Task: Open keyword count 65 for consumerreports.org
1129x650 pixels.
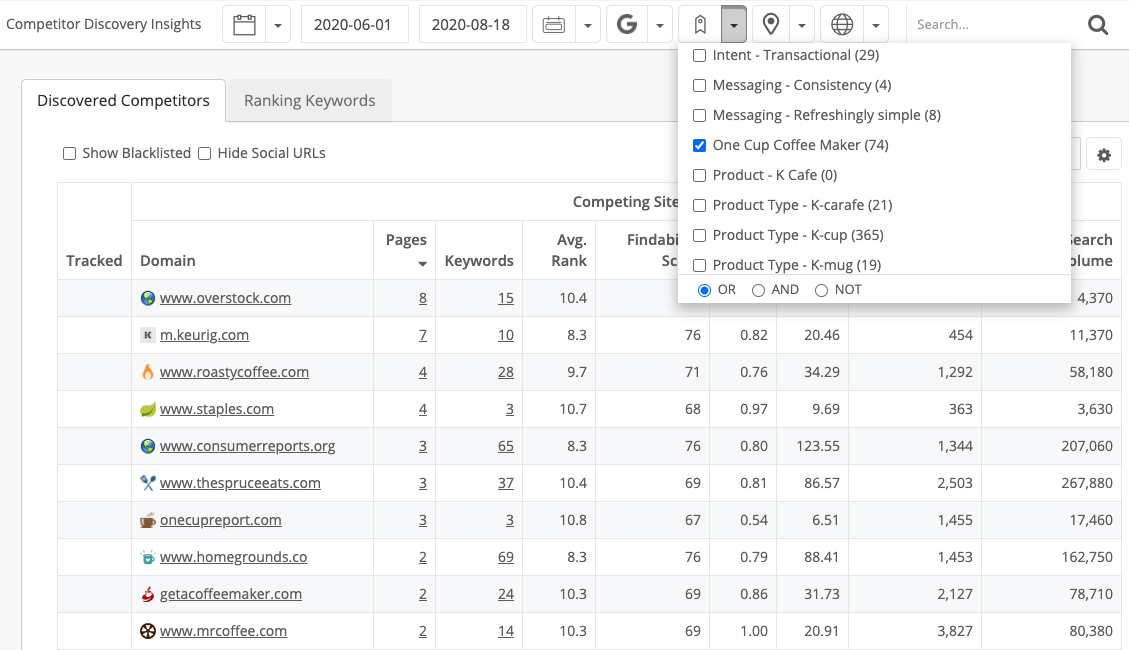Action: pos(505,446)
